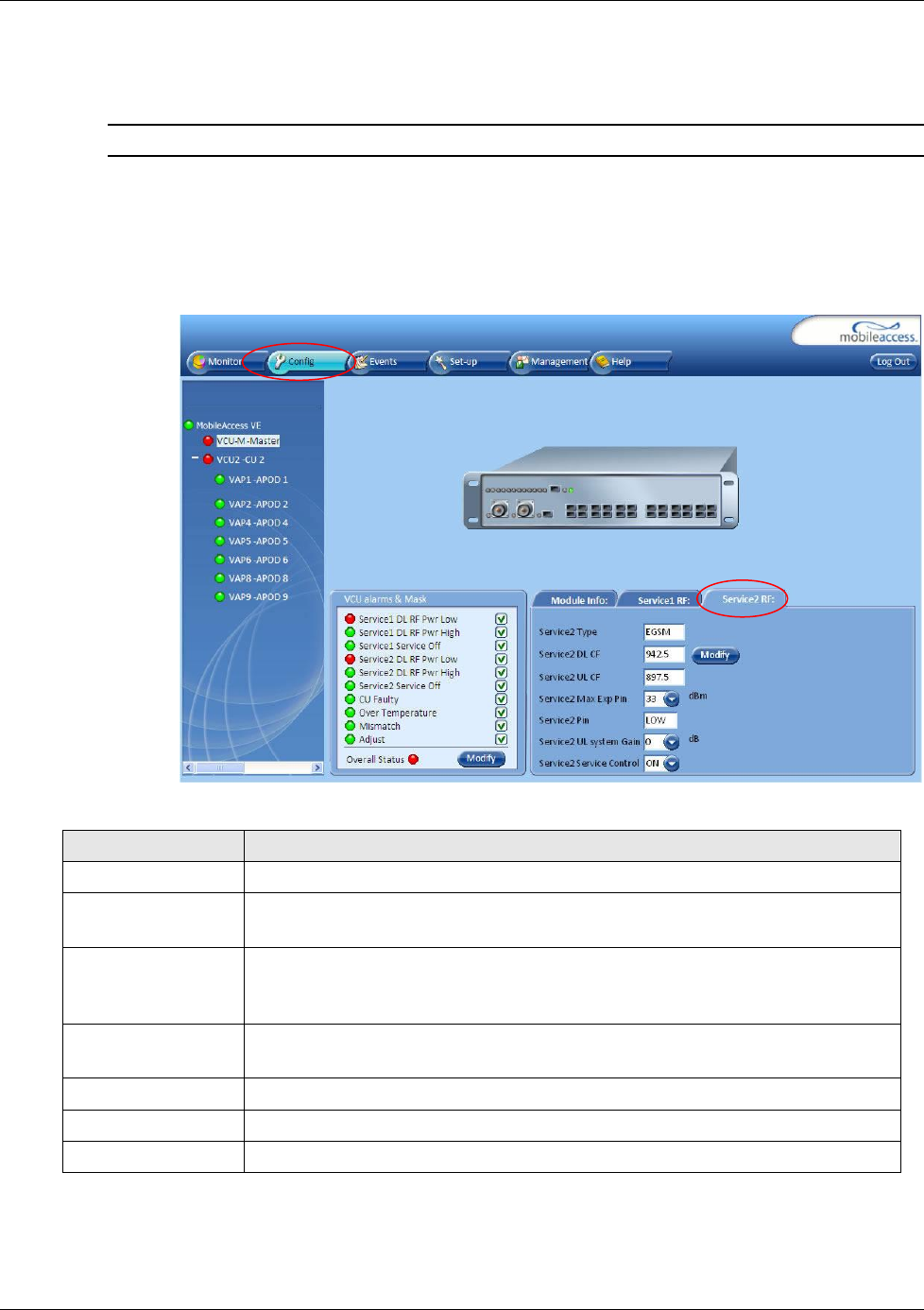
Task: Click the Service2 UL CF field
Action: [664, 677]
